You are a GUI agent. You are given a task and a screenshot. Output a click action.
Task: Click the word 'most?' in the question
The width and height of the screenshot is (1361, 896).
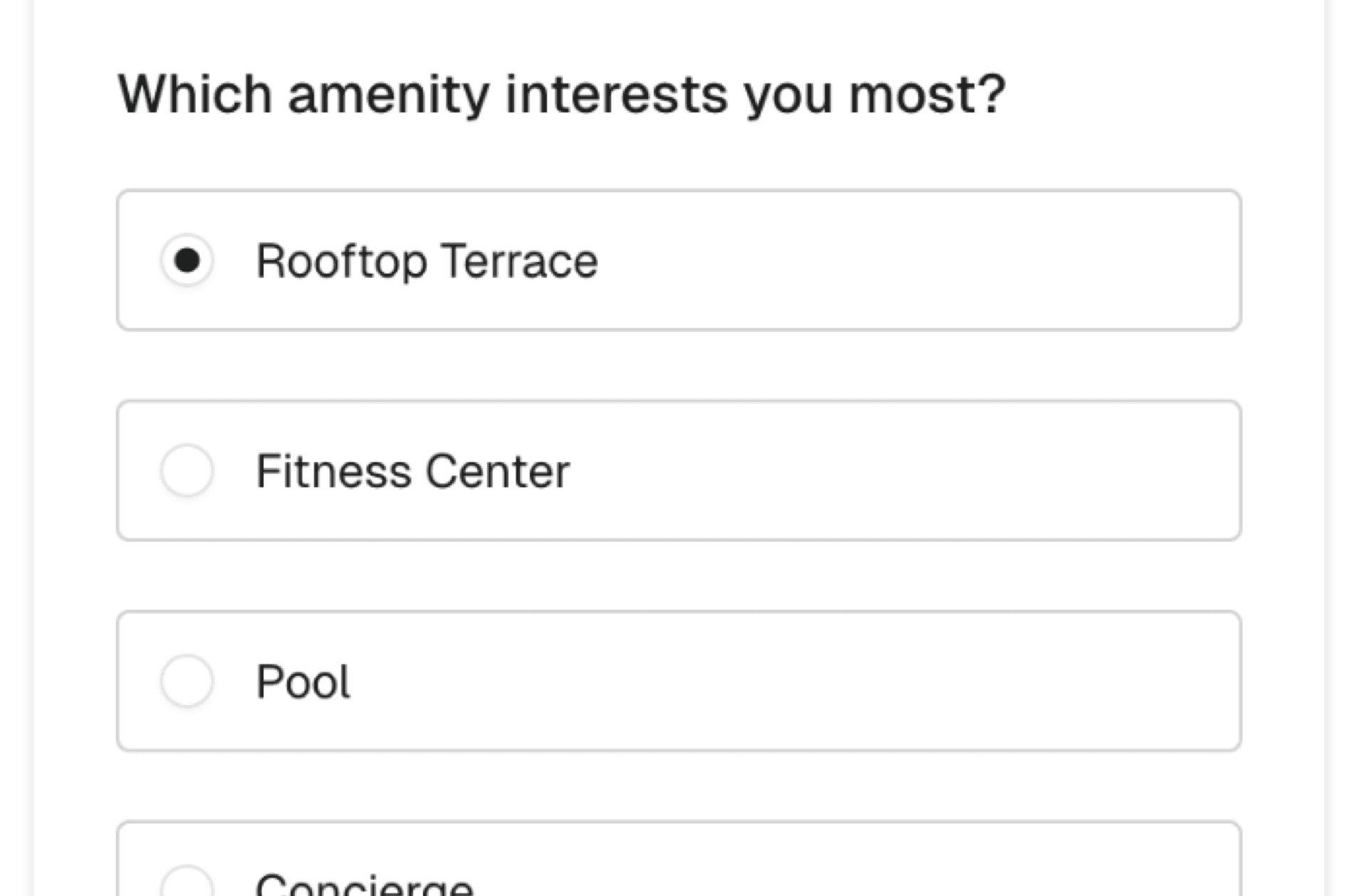click(927, 94)
